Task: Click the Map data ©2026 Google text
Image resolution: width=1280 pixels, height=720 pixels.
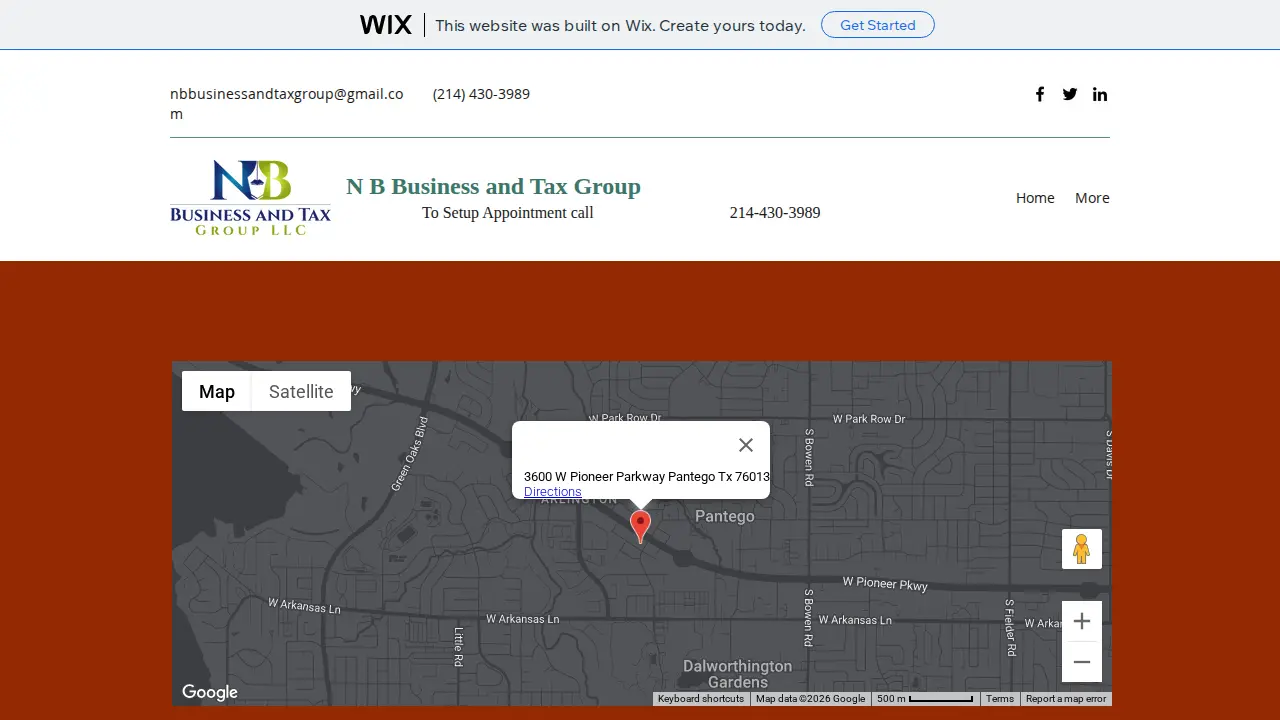Action: click(810, 699)
